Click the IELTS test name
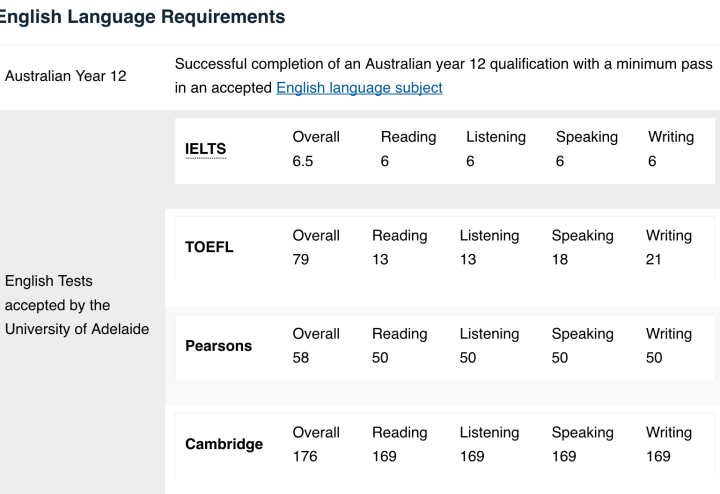The image size is (720, 494). 205,149
